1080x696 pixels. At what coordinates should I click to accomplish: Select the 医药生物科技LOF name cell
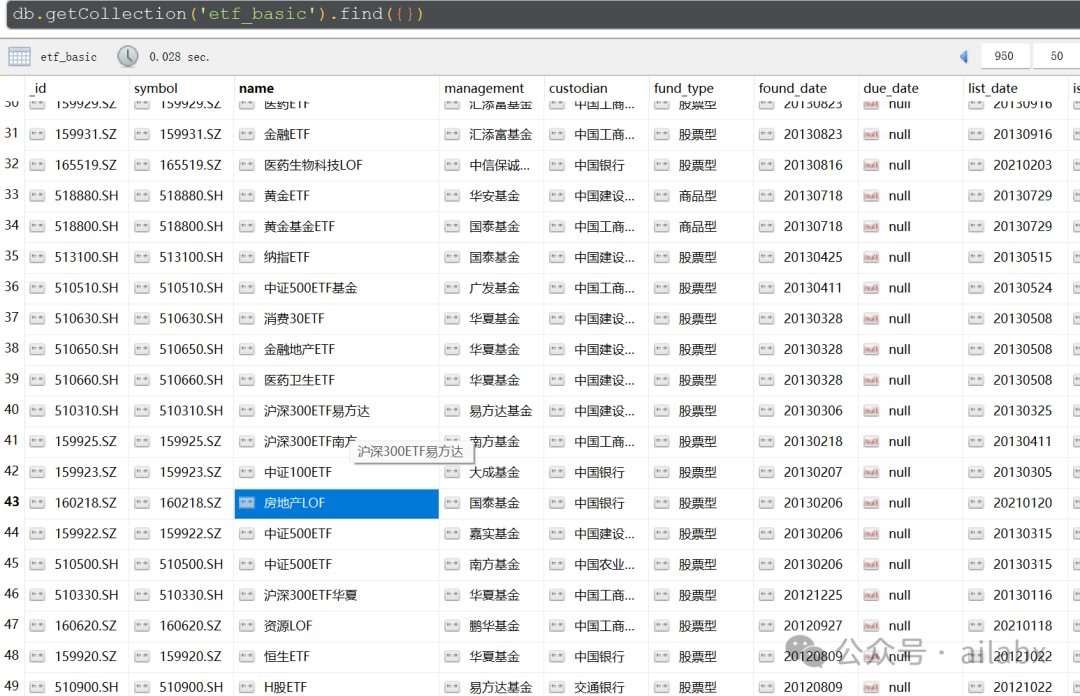click(336, 165)
